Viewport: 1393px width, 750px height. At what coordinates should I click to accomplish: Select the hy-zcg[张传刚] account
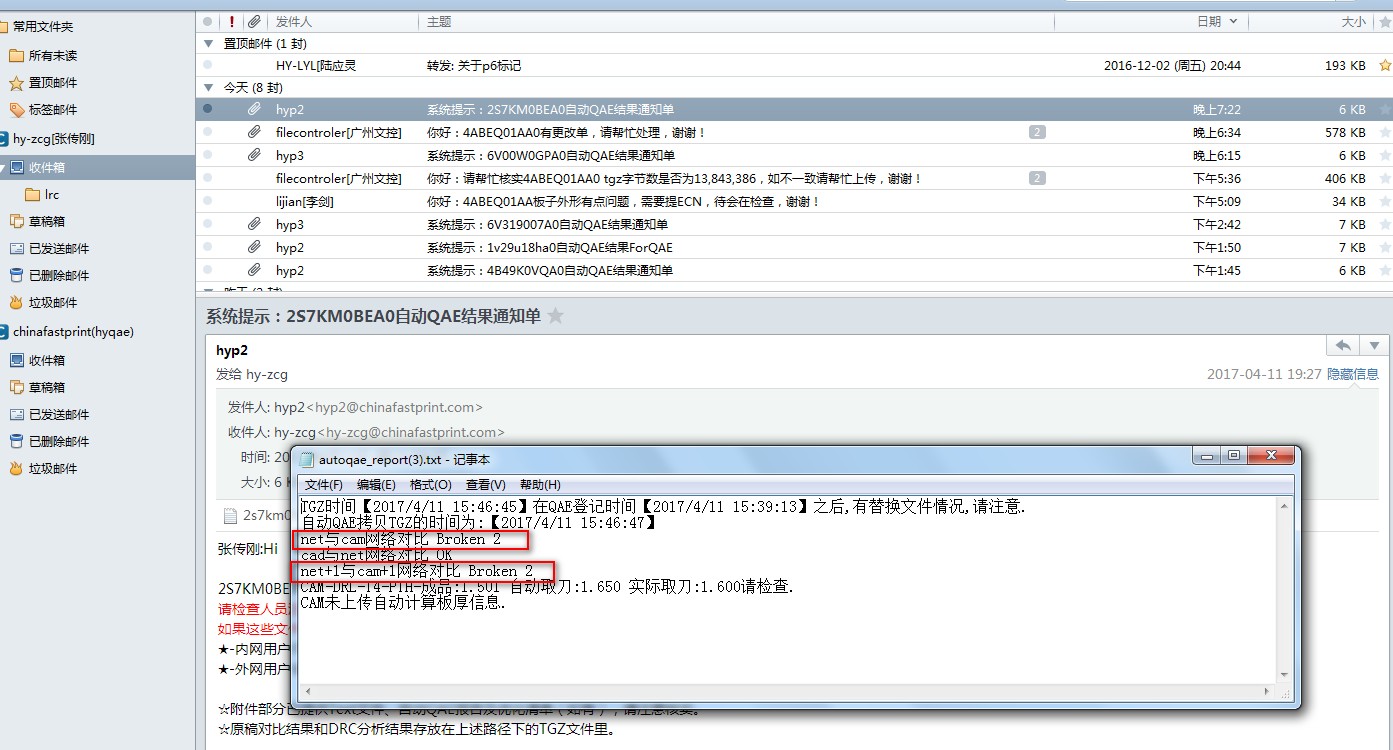[53, 138]
